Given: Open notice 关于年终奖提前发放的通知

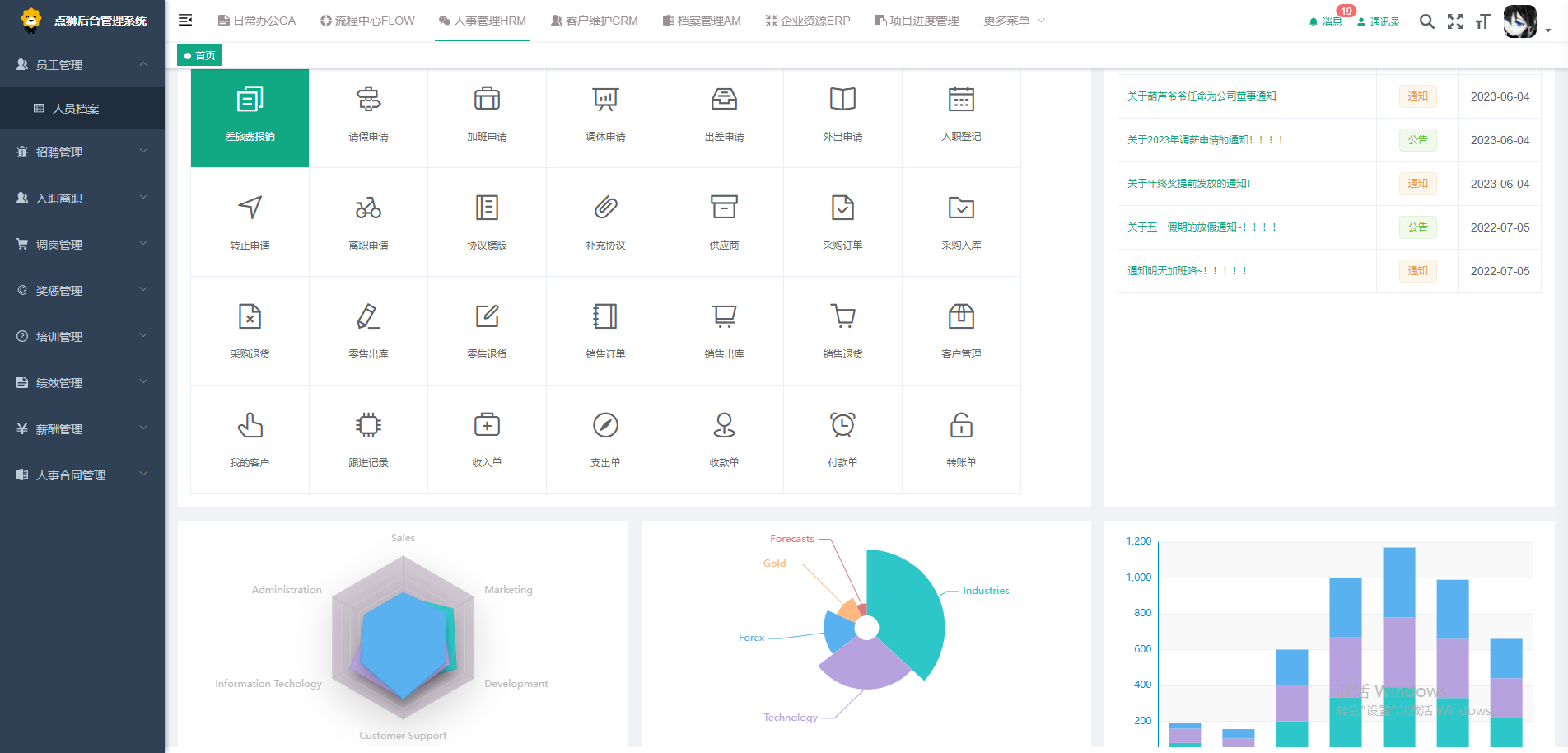Looking at the screenshot, I should click(x=1188, y=184).
